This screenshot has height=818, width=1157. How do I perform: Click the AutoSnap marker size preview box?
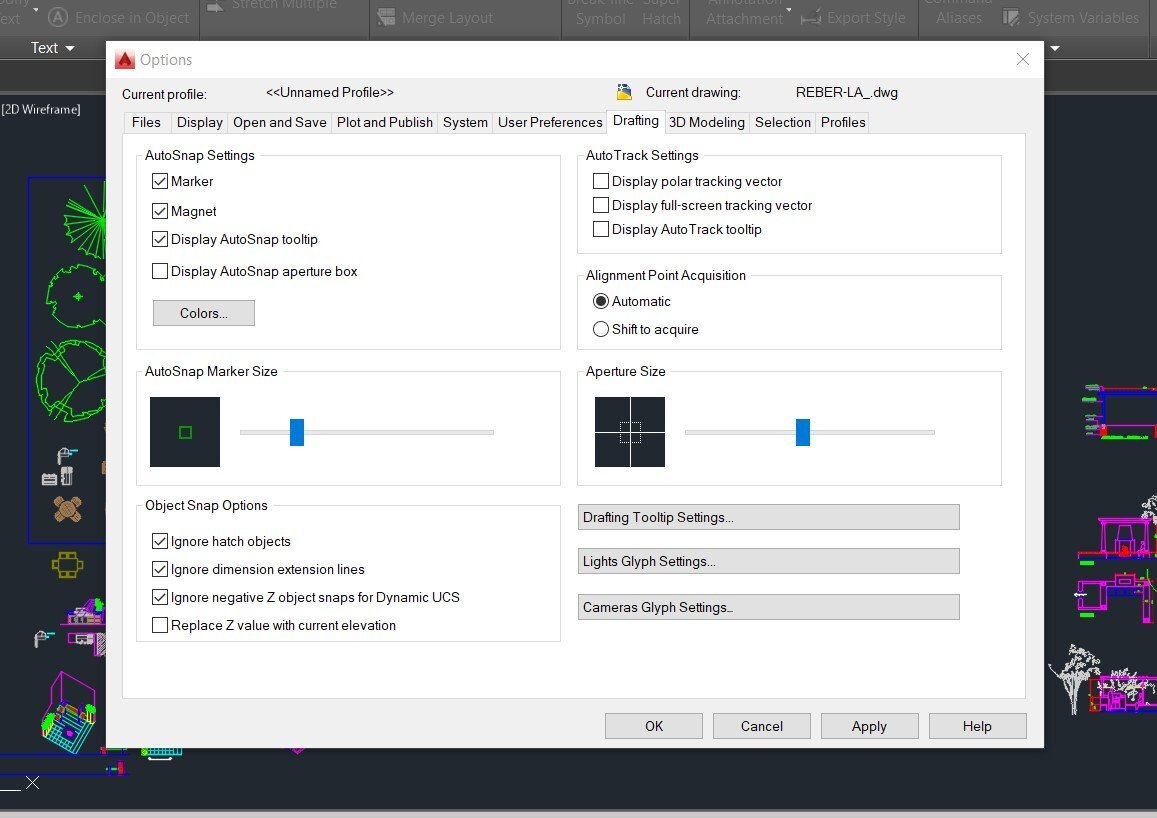coord(184,432)
